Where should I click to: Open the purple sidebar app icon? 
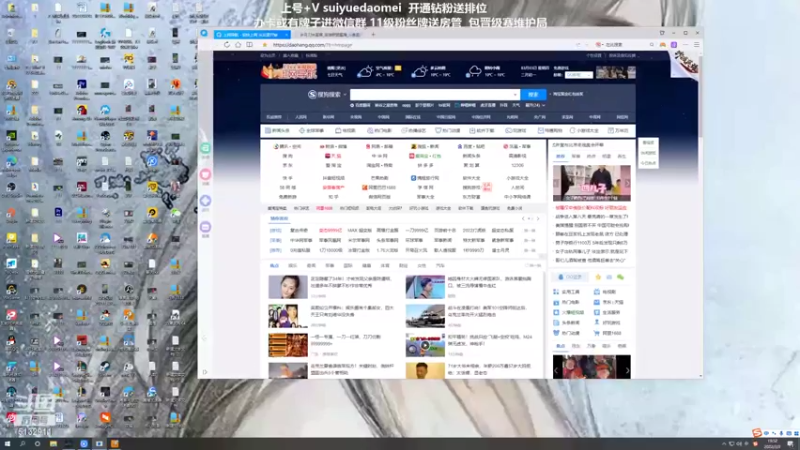point(205,227)
